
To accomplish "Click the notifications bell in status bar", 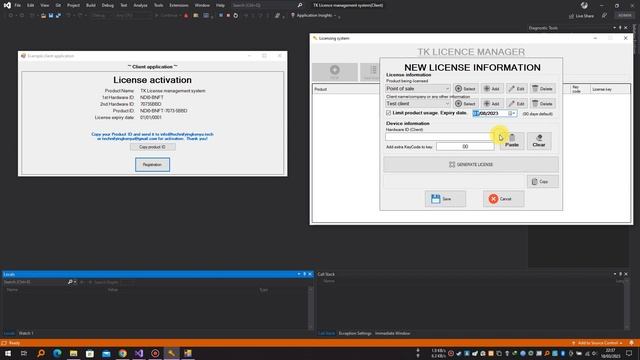I will (631, 343).
